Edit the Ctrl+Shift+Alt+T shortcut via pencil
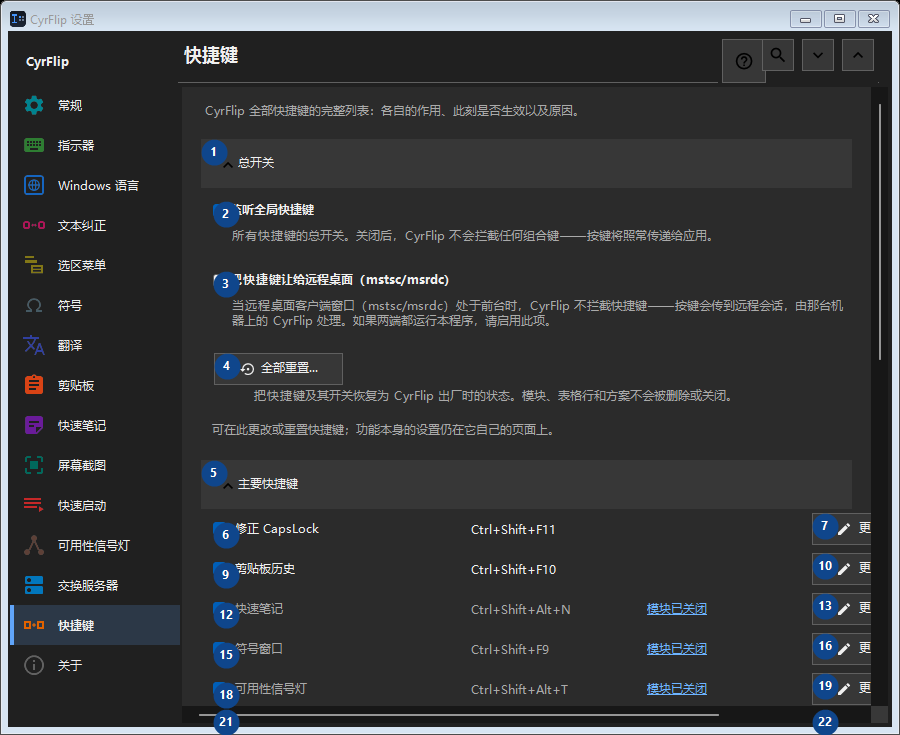This screenshot has height=735, width=900. click(844, 689)
